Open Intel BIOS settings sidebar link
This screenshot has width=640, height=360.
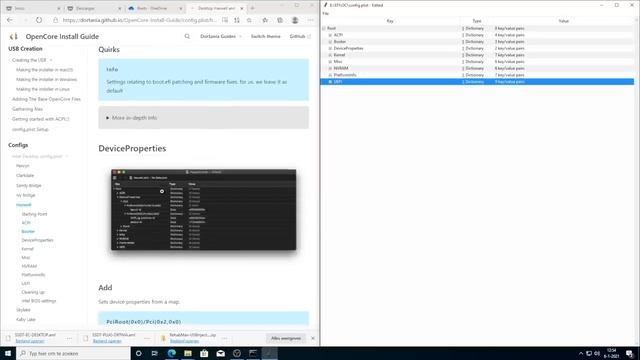pos(39,301)
